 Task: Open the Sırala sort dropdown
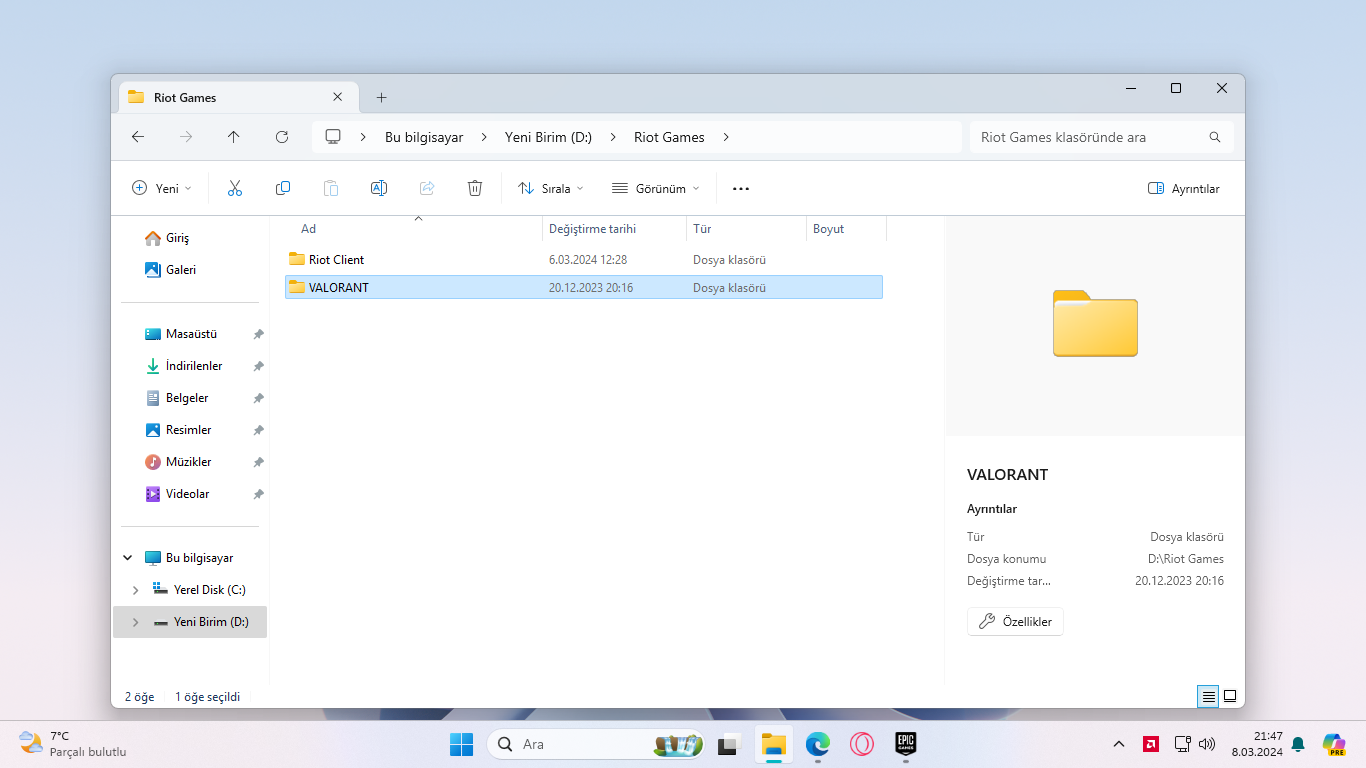point(551,188)
